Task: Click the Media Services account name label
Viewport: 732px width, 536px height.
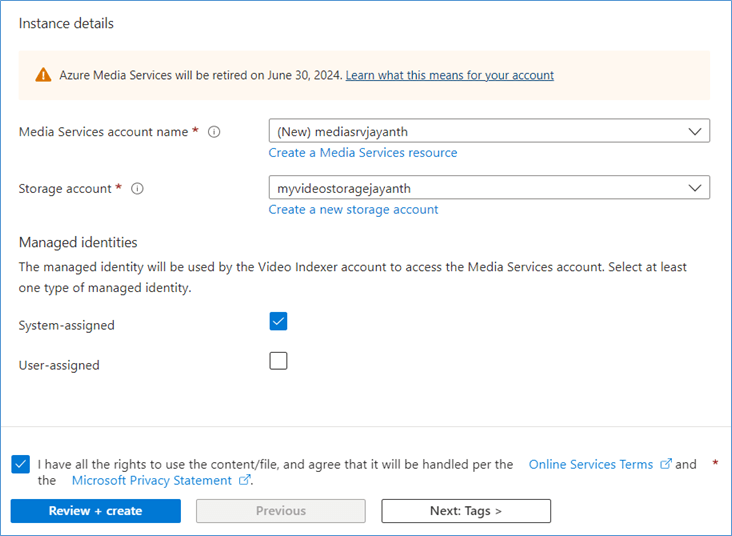Action: (x=103, y=132)
